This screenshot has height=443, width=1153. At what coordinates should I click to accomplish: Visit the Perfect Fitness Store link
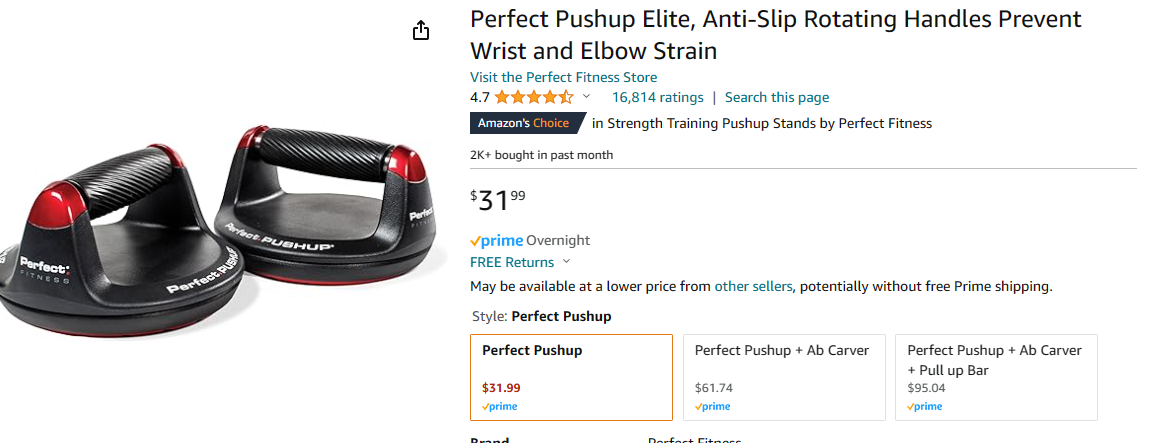[563, 77]
